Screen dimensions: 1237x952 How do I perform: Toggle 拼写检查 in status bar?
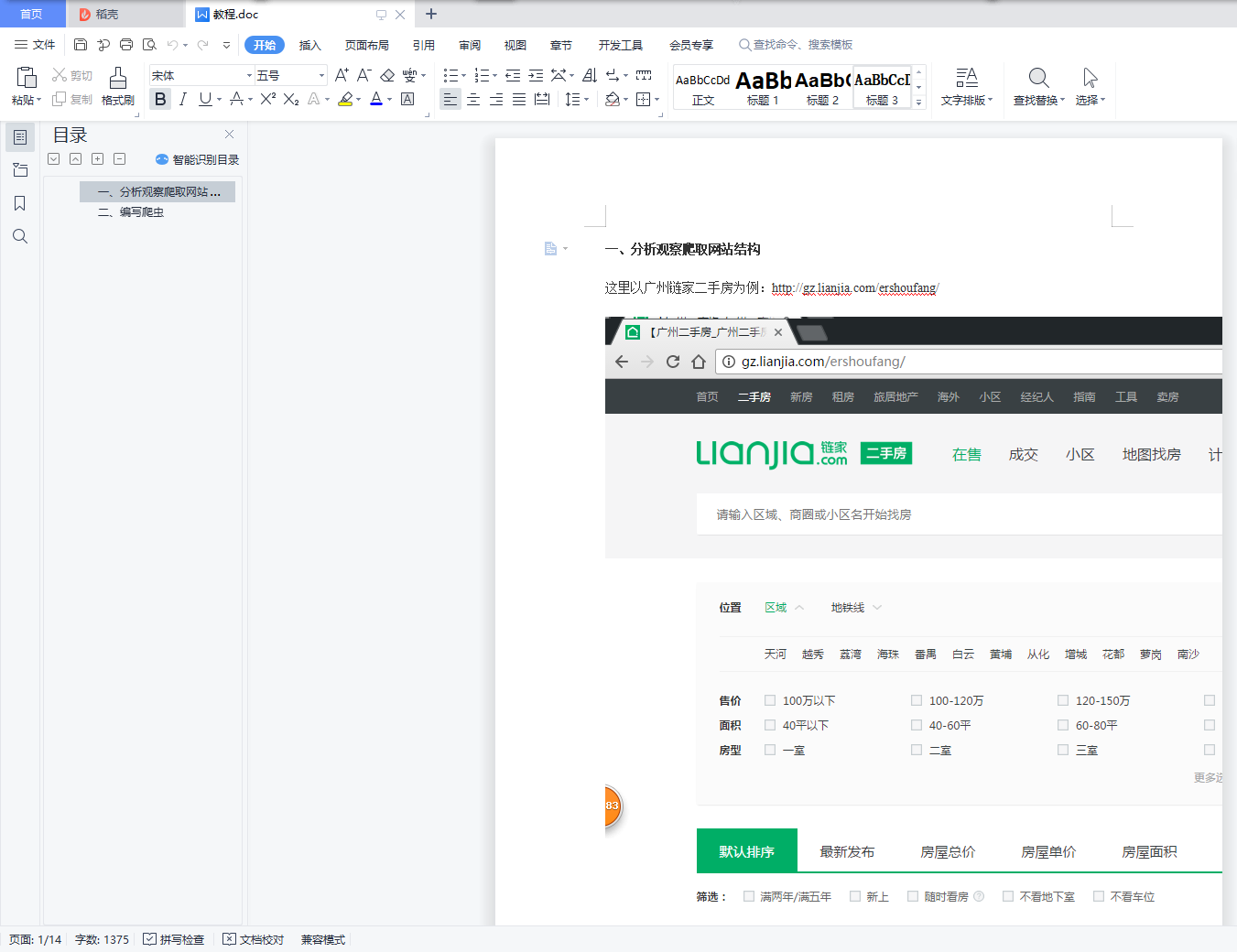tap(174, 939)
